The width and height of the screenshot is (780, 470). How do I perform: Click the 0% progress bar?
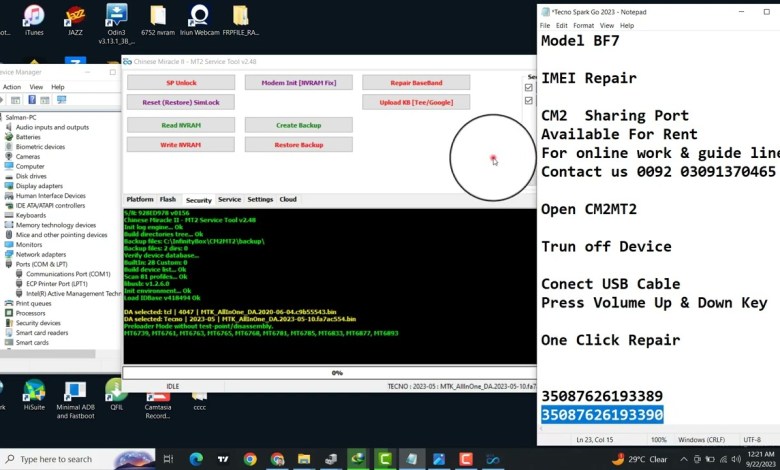point(337,373)
